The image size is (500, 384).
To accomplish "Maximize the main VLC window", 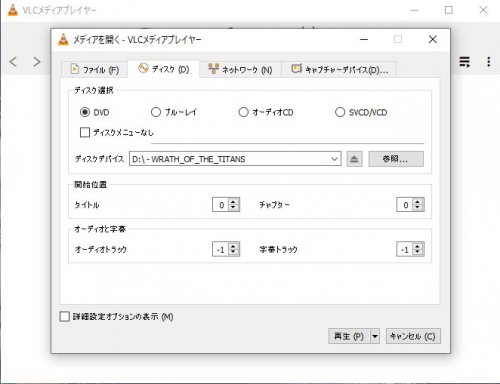I will tap(449, 10).
